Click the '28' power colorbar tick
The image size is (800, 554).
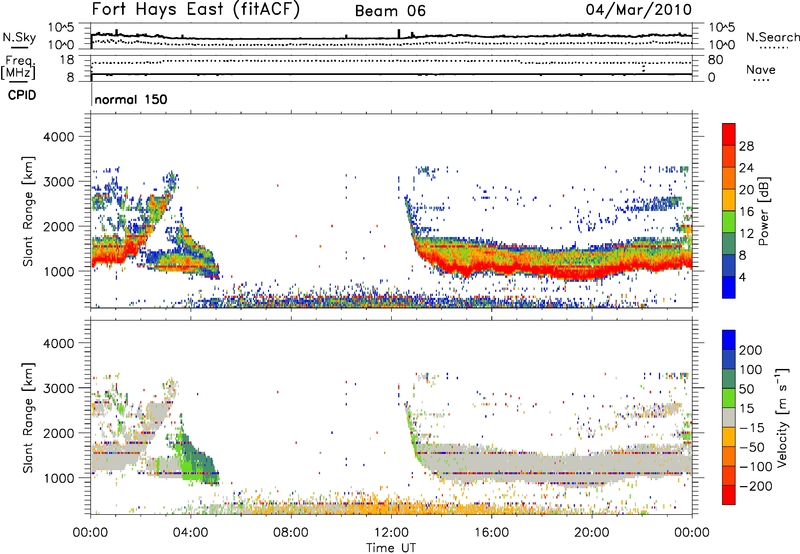click(x=746, y=146)
